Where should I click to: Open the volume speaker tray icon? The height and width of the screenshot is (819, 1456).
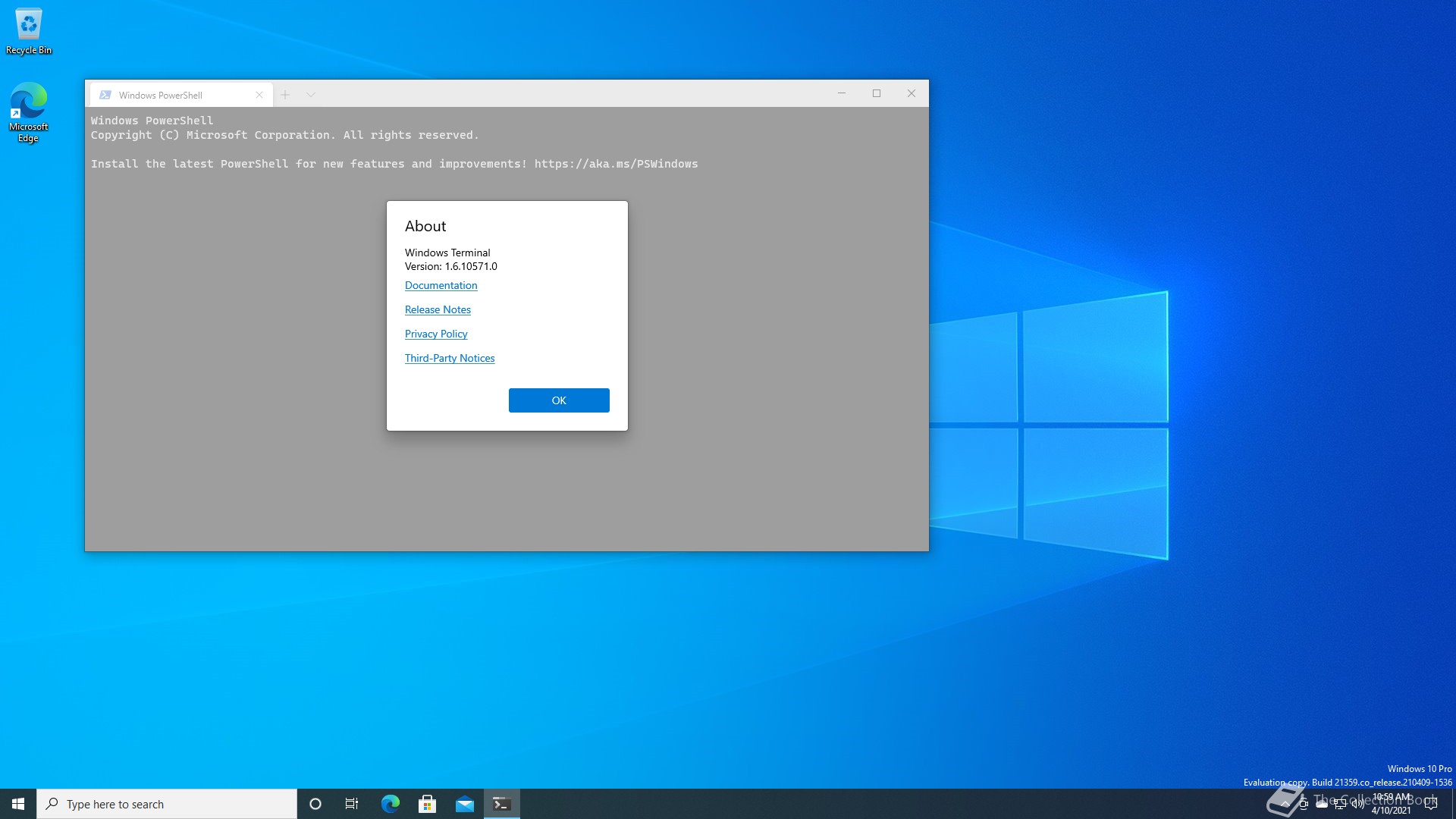pos(1358,804)
